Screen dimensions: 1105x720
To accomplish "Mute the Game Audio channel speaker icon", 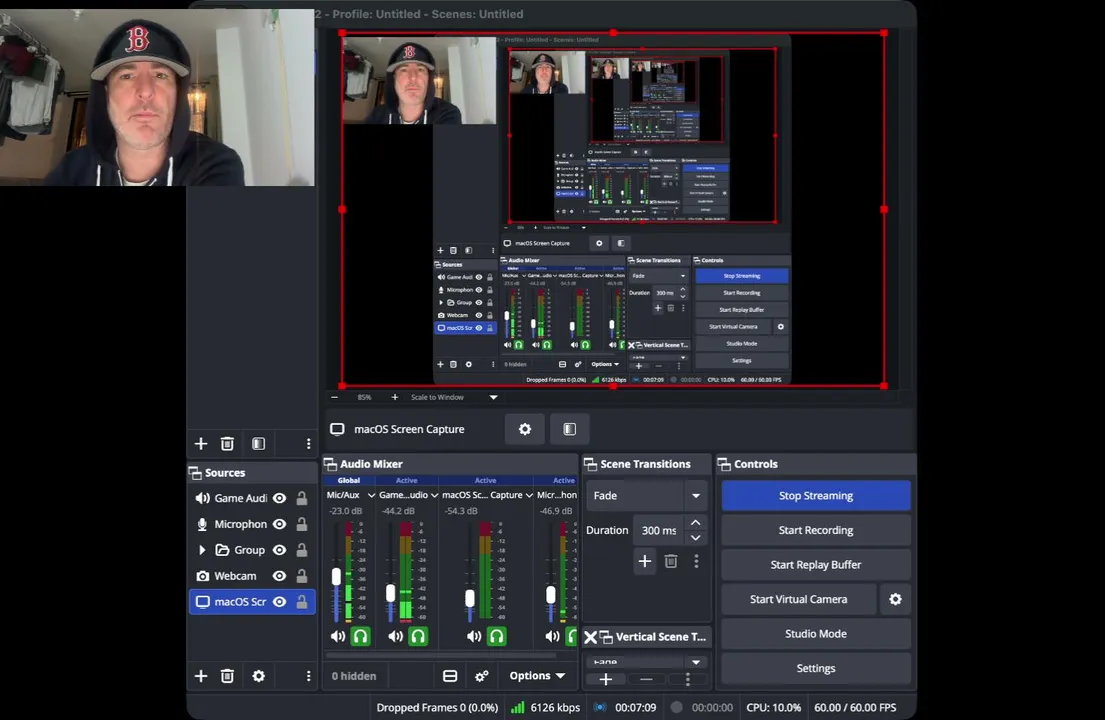I will pyautogui.click(x=396, y=637).
